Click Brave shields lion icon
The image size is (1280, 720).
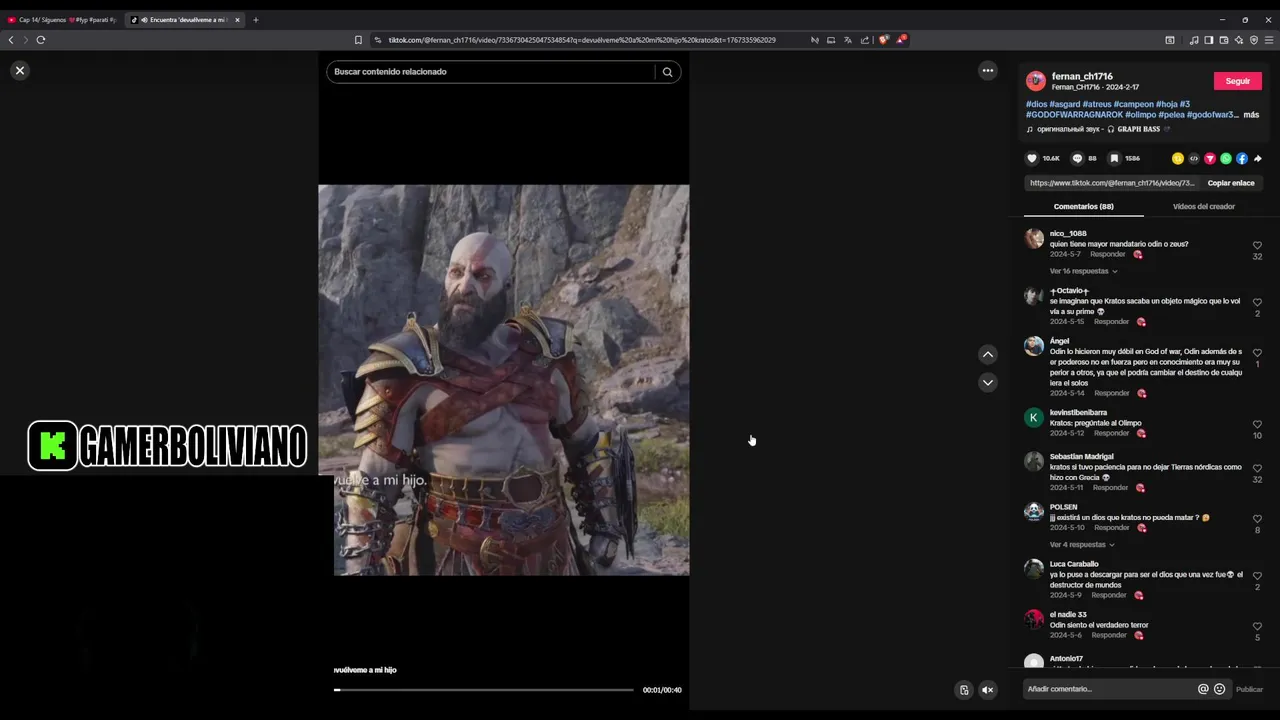click(x=884, y=40)
